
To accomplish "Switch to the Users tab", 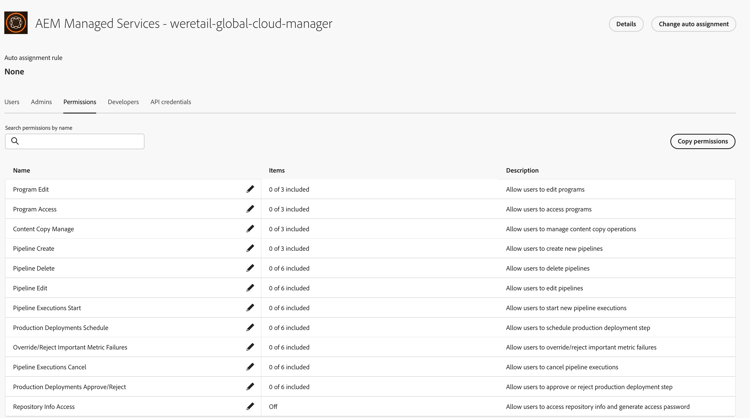I will pos(12,102).
